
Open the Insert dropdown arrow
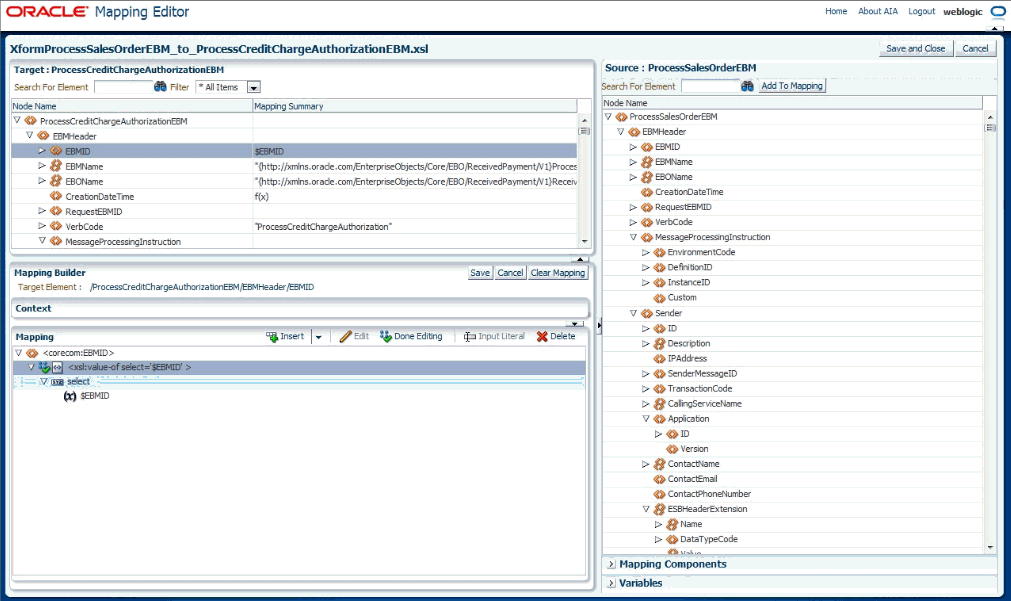(x=318, y=337)
